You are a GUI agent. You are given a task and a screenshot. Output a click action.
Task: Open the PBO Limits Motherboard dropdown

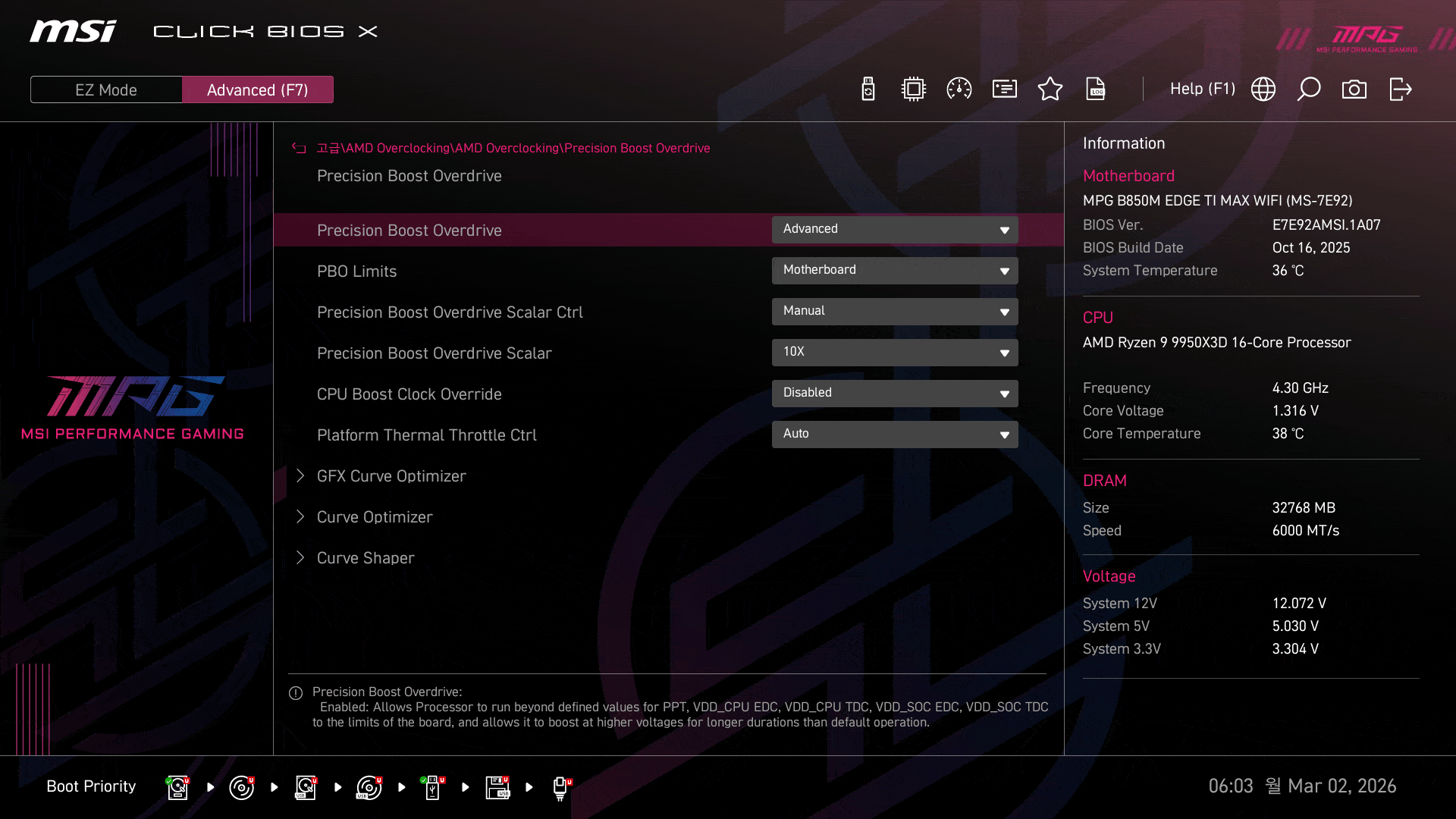[x=895, y=271]
